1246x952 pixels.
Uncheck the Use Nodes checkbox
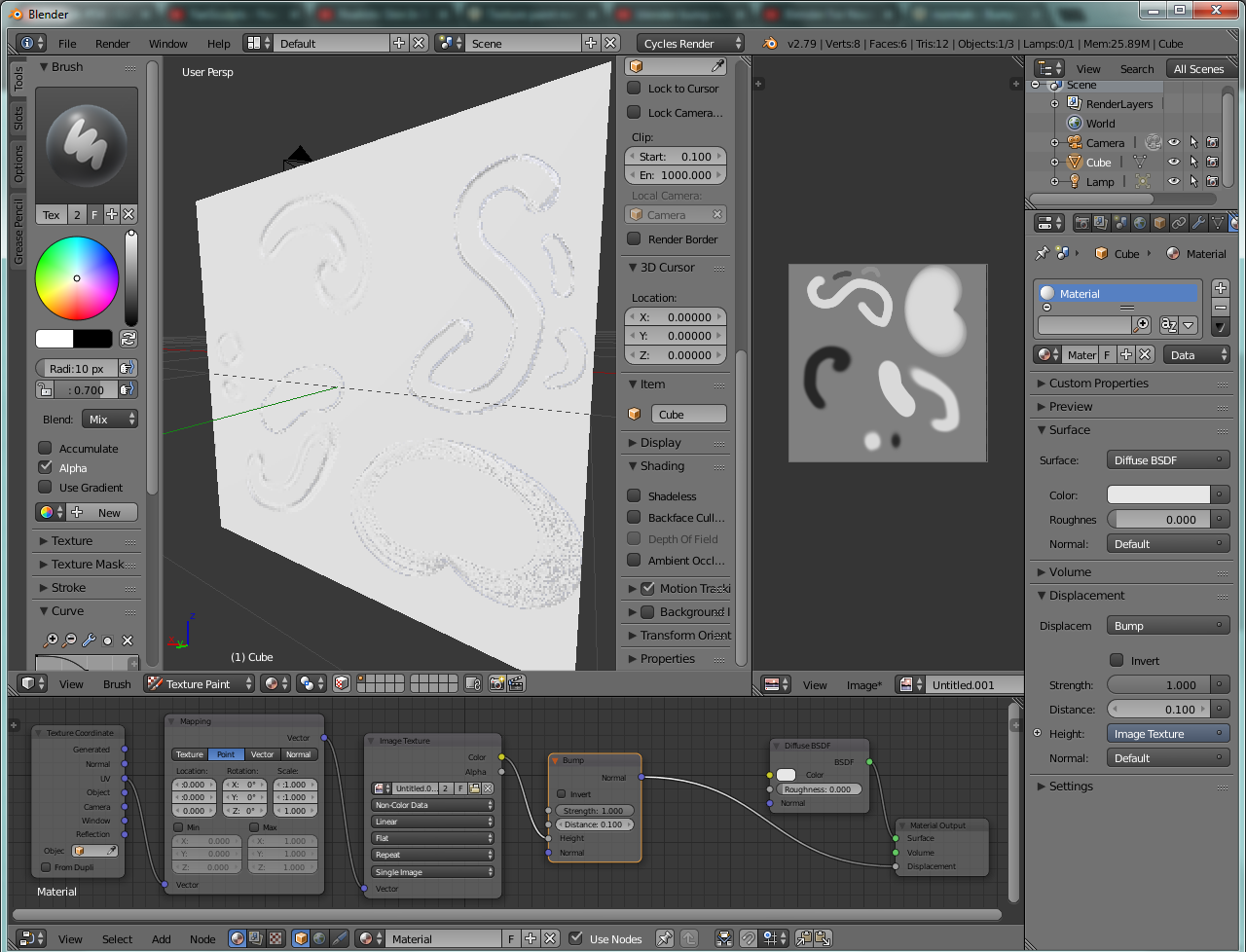tap(576, 938)
